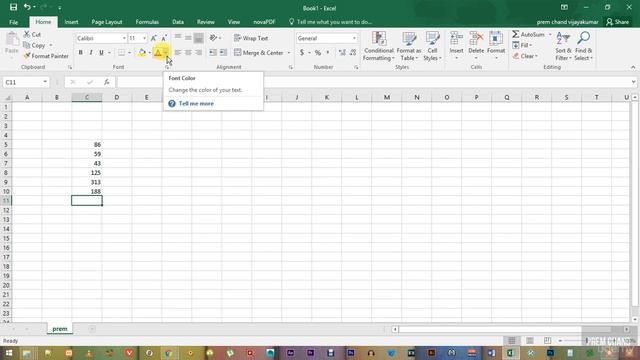
Task: Open the Clear dropdown in Editing
Action: tap(525, 56)
